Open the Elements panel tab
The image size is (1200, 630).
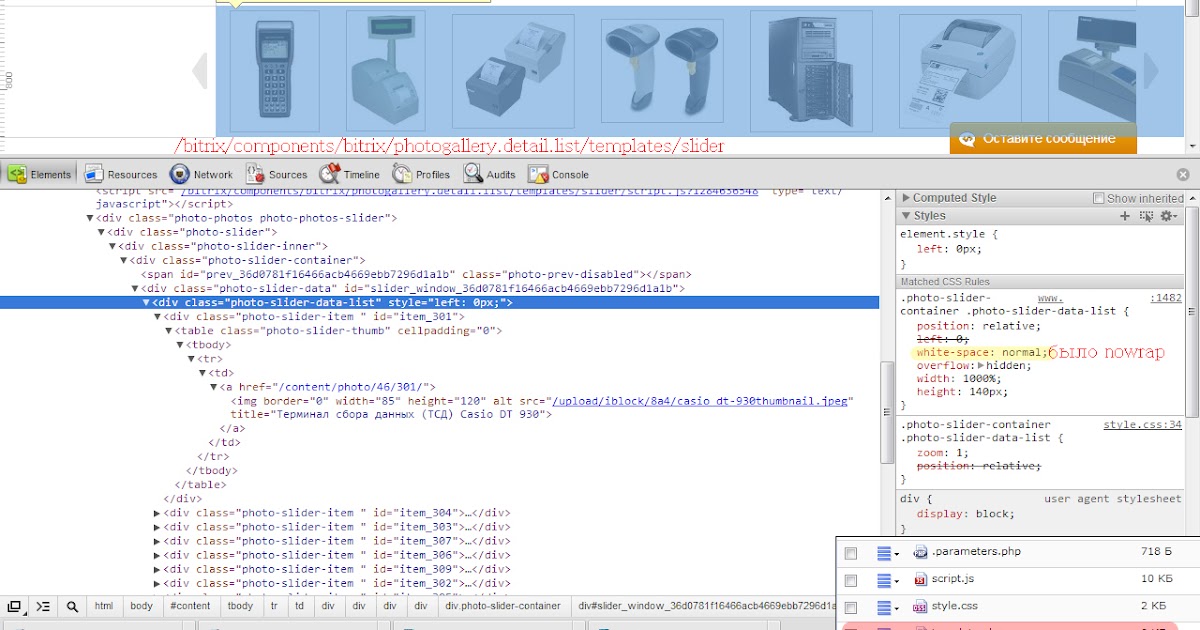pos(40,174)
